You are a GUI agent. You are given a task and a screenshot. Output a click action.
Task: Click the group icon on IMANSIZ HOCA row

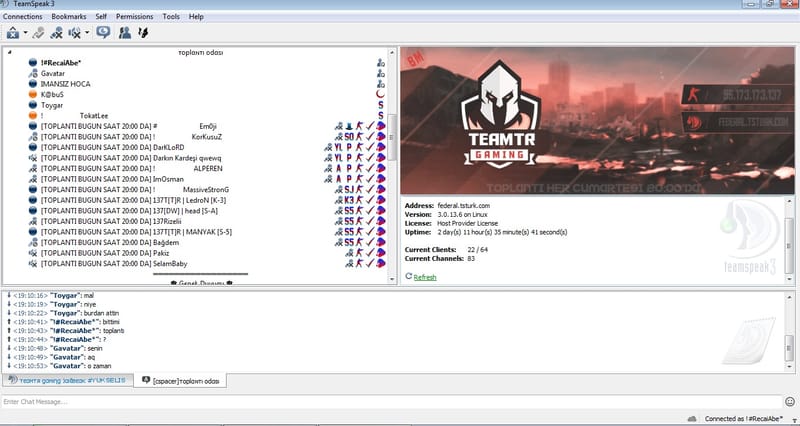pos(381,84)
